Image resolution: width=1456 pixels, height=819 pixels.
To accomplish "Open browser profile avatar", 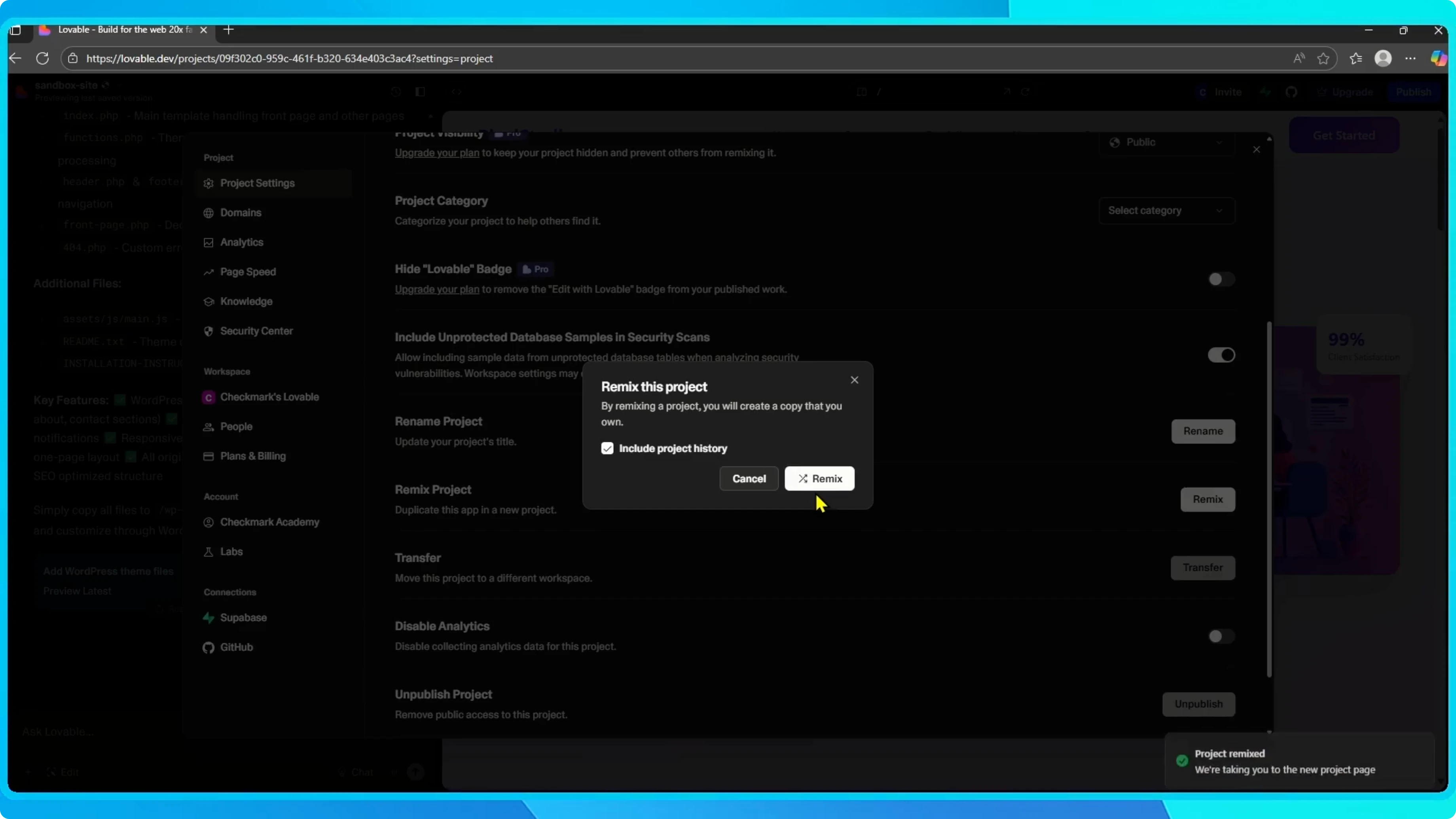I will click(1382, 58).
